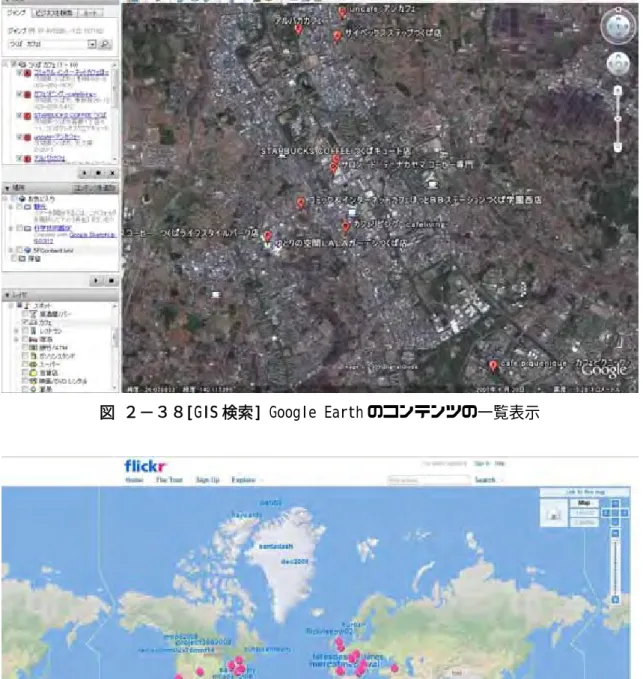Click the カフェリビング cafeliving placemark pin
Screen dimensions: 643x679
pyautogui.click(x=345, y=227)
